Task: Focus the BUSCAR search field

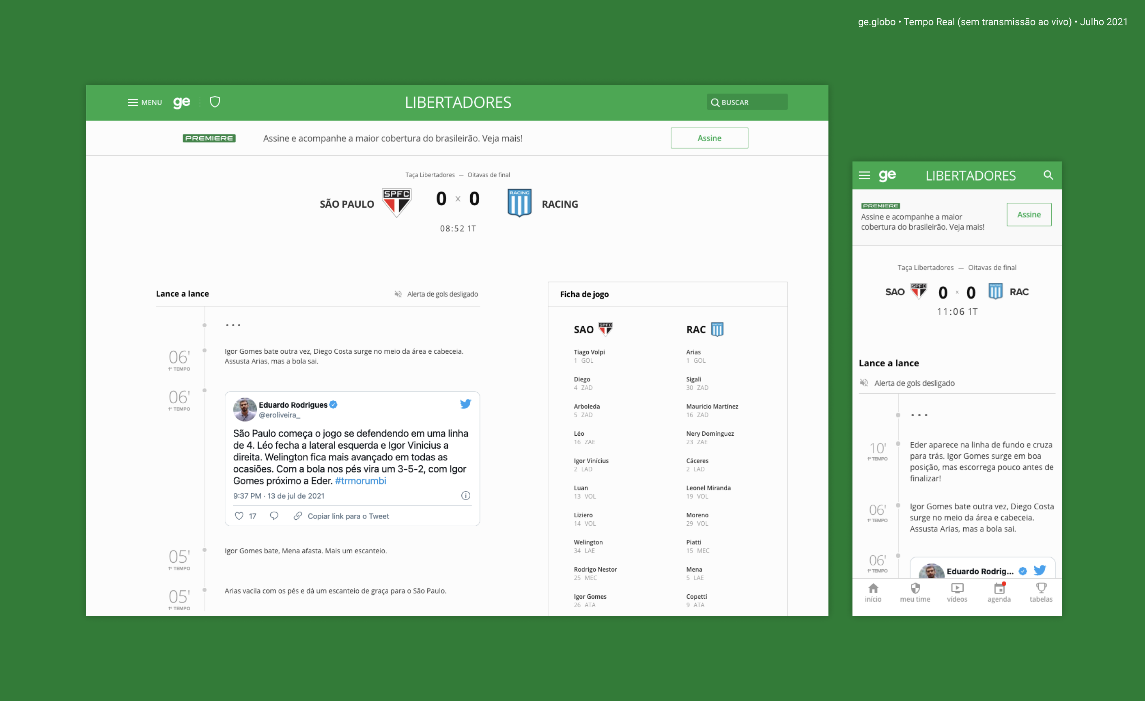Action: point(747,102)
